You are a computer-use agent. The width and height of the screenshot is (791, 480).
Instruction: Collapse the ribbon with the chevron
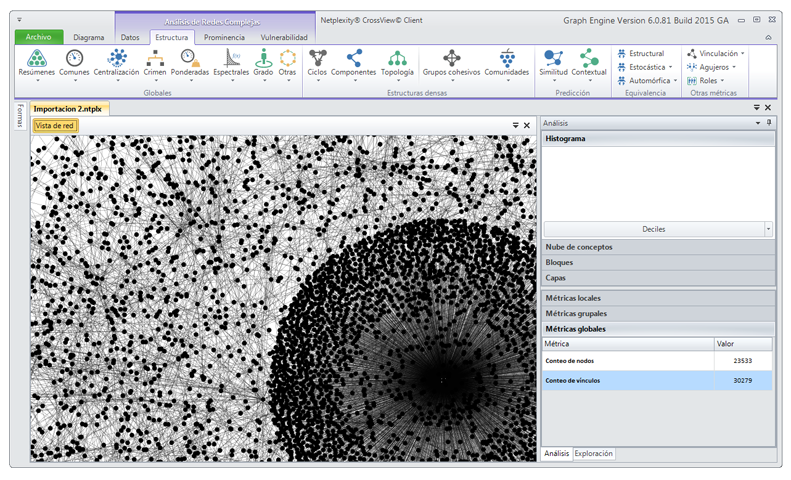pos(768,37)
